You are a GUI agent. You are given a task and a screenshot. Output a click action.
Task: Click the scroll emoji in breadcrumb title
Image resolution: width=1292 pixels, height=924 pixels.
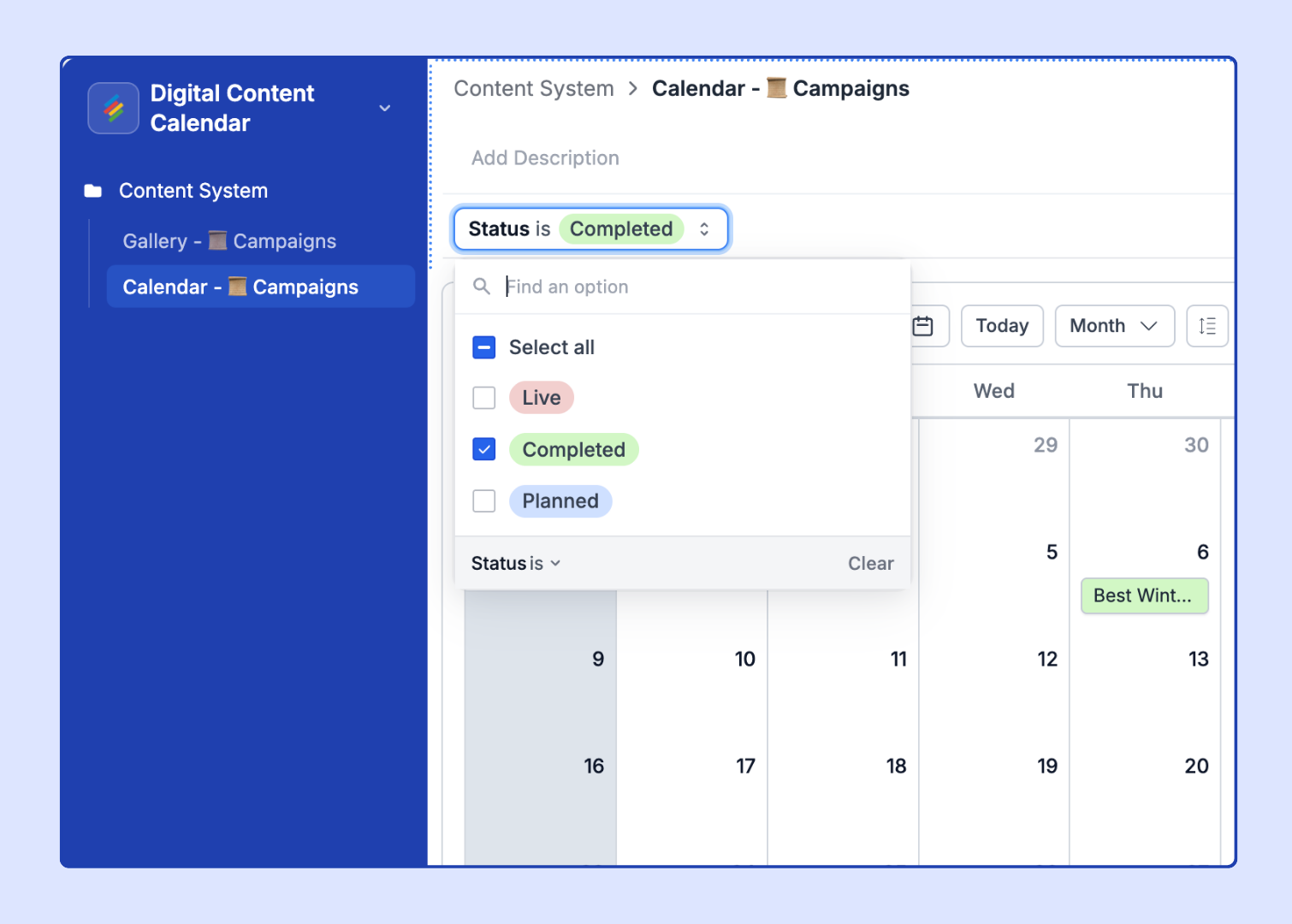(776, 88)
